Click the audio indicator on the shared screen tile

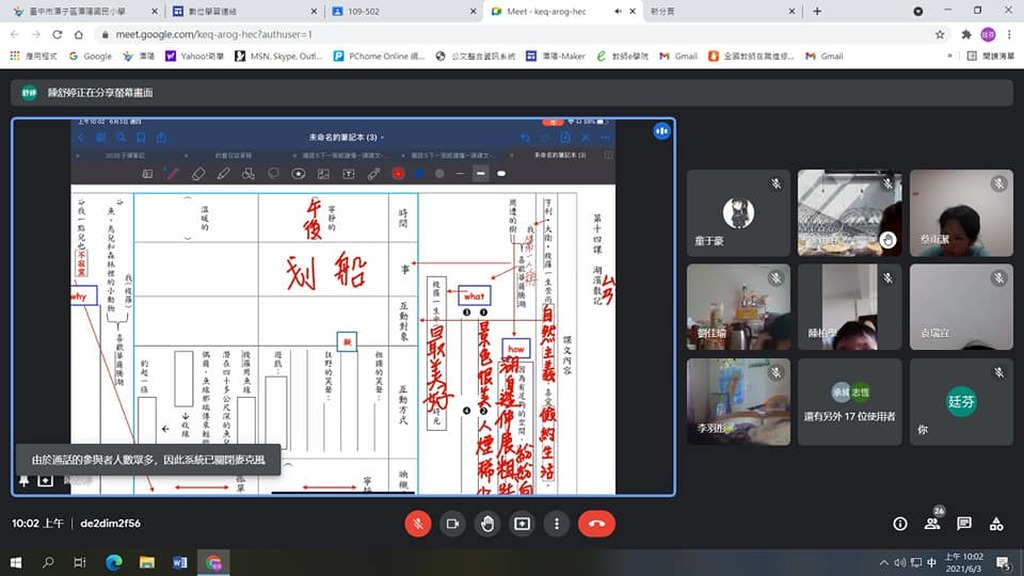click(x=662, y=131)
